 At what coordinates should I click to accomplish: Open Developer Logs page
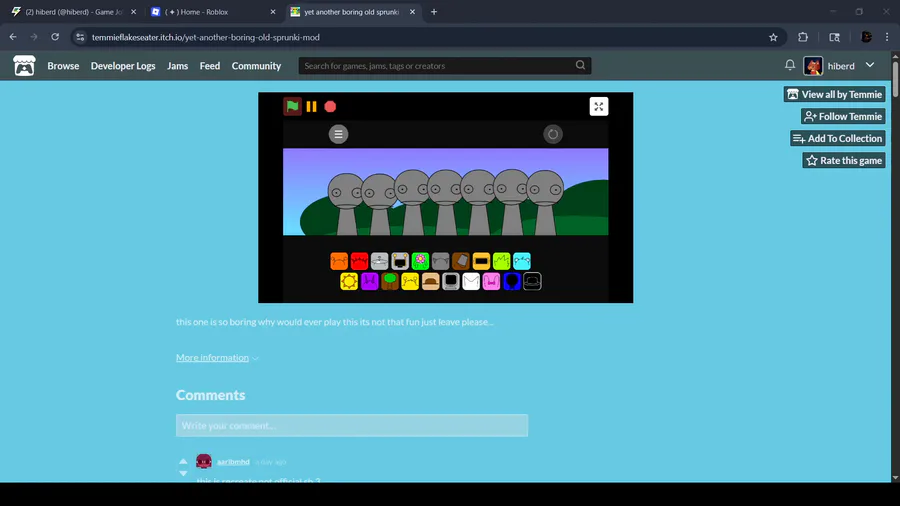[123, 66]
